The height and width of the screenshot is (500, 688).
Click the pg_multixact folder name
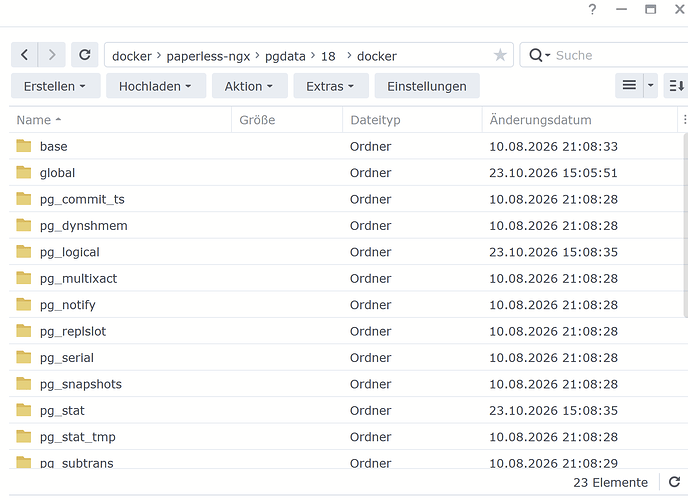pos(79,279)
